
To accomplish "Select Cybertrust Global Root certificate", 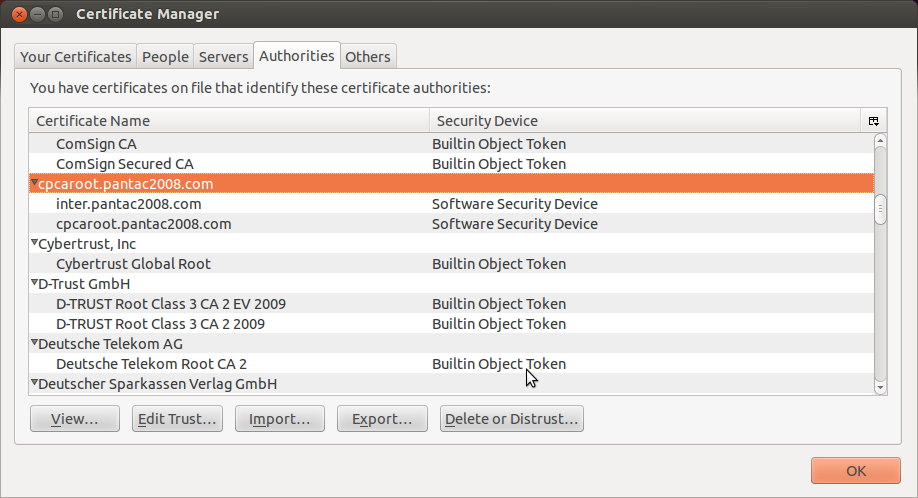I will coord(133,264).
